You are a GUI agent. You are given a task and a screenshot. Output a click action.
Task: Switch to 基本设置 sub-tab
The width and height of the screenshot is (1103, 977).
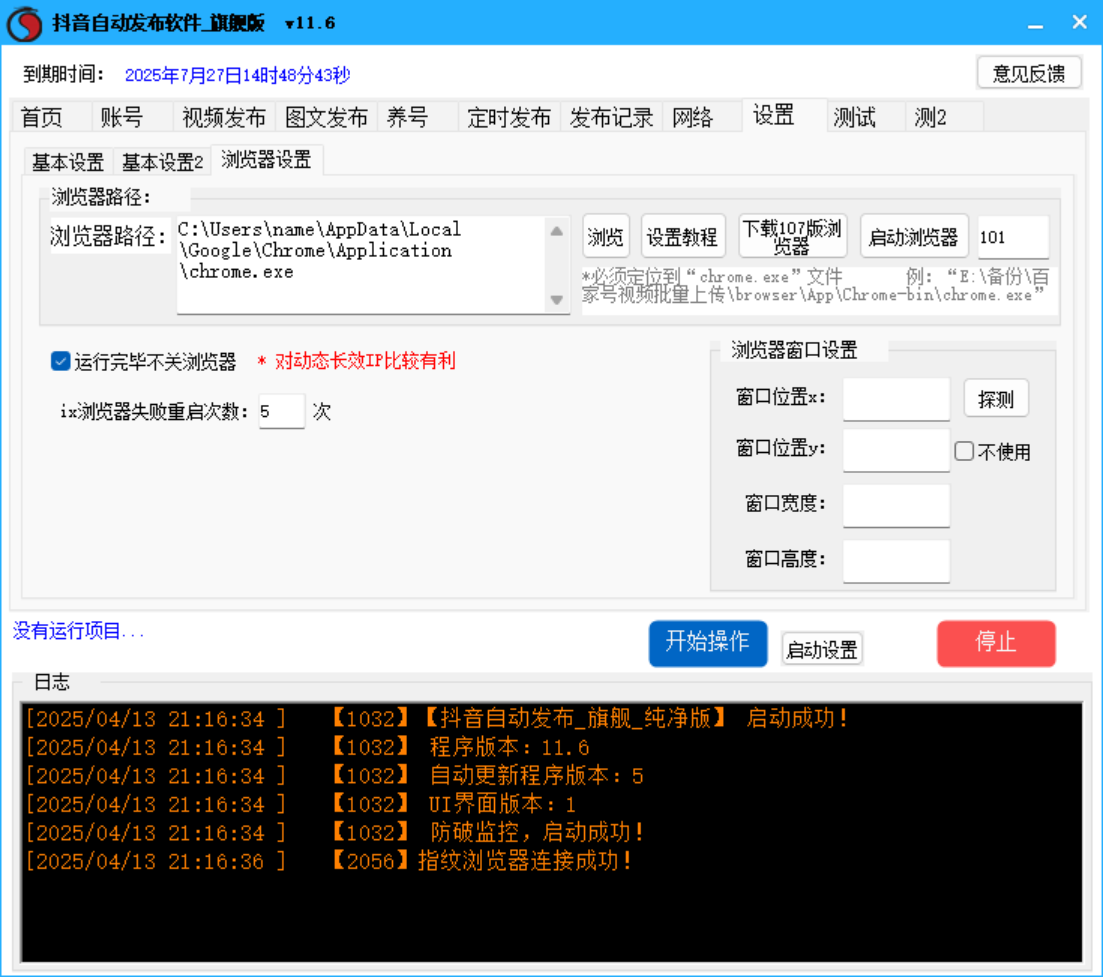tap(68, 162)
